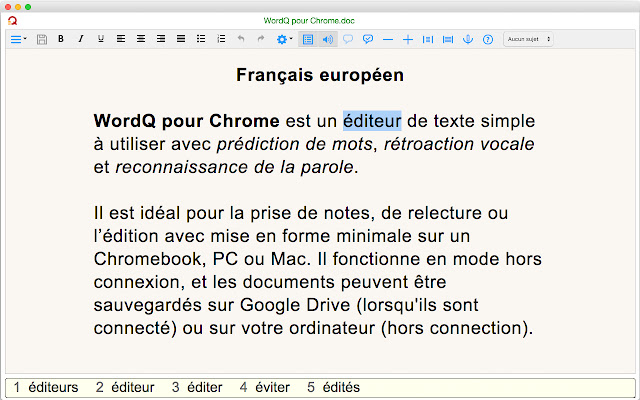Justify the text alignment

click(x=181, y=39)
